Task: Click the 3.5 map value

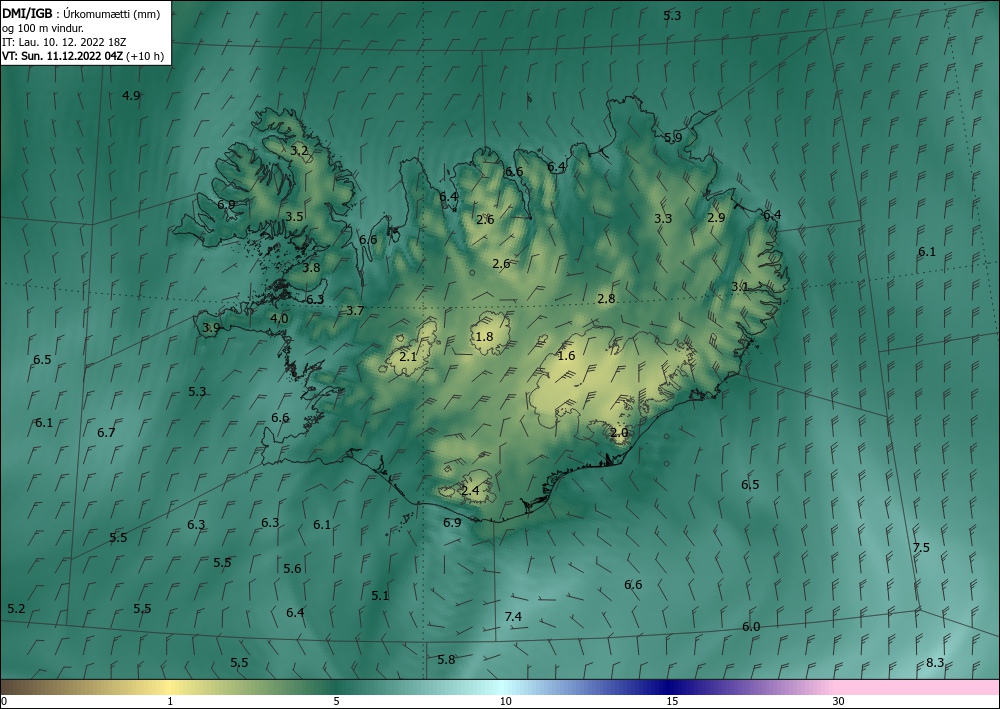Action: (x=294, y=217)
